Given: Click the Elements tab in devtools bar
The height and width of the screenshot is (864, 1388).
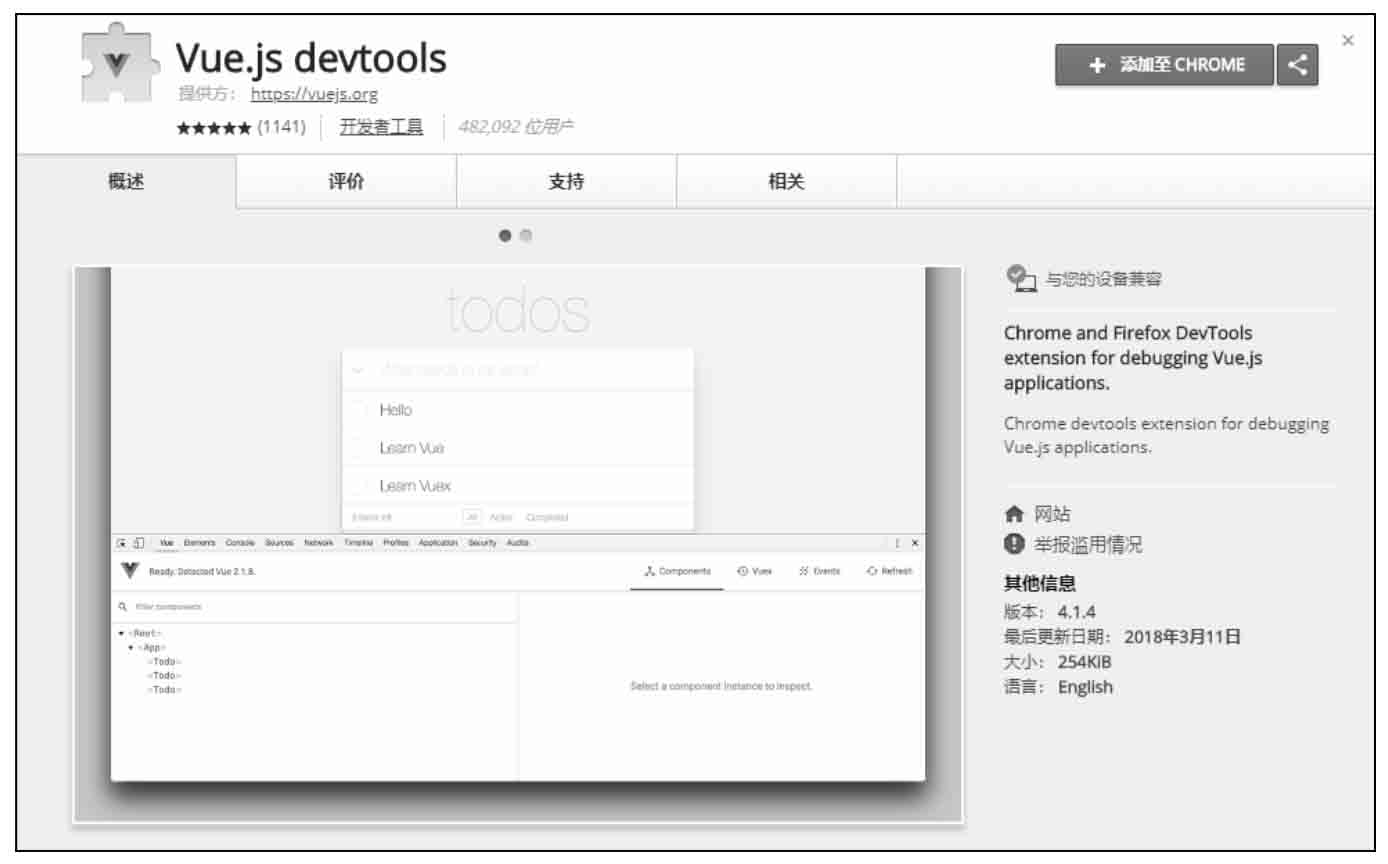Looking at the screenshot, I should tap(199, 543).
